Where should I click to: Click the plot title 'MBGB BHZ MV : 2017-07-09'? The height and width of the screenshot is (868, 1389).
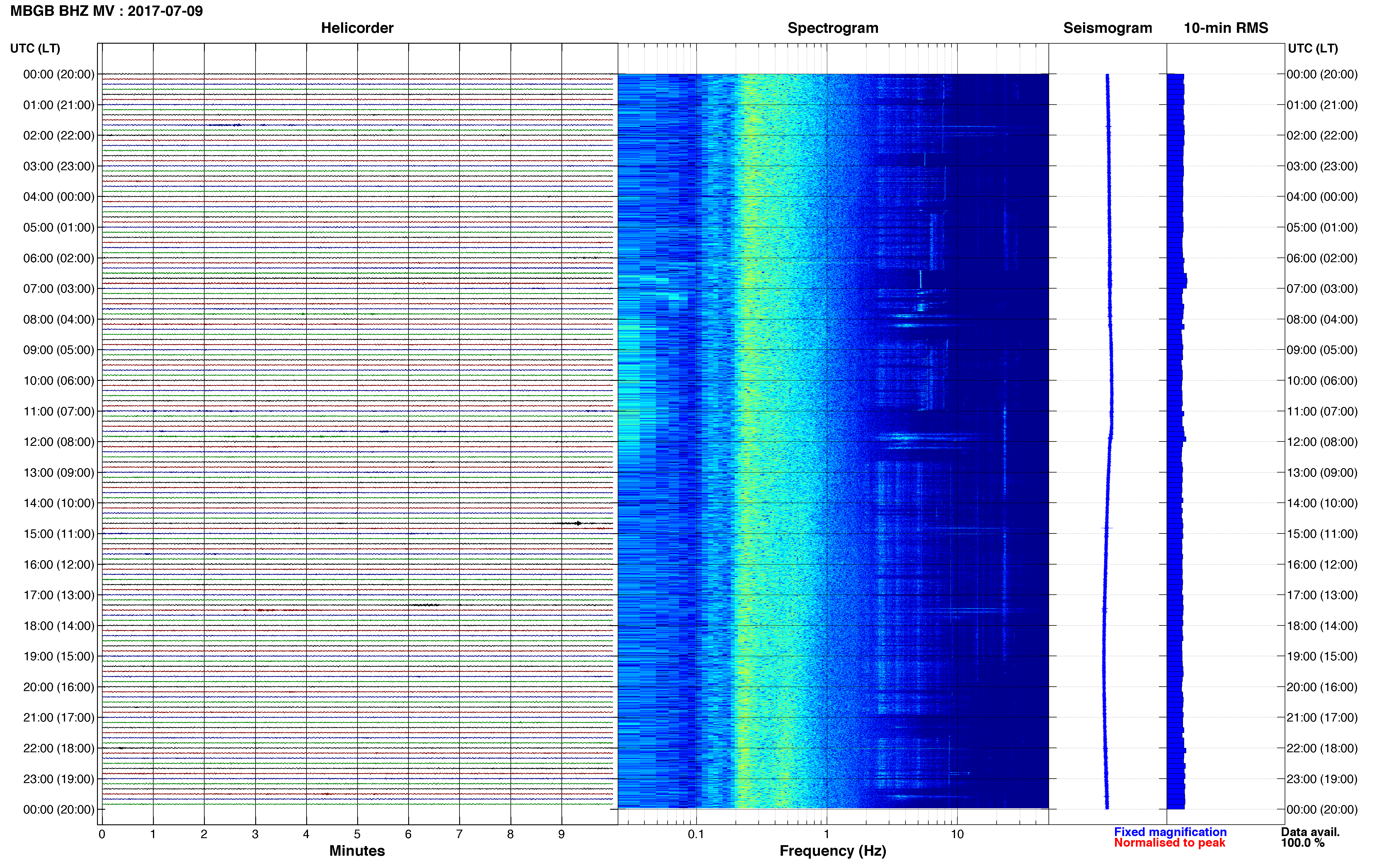[107, 11]
